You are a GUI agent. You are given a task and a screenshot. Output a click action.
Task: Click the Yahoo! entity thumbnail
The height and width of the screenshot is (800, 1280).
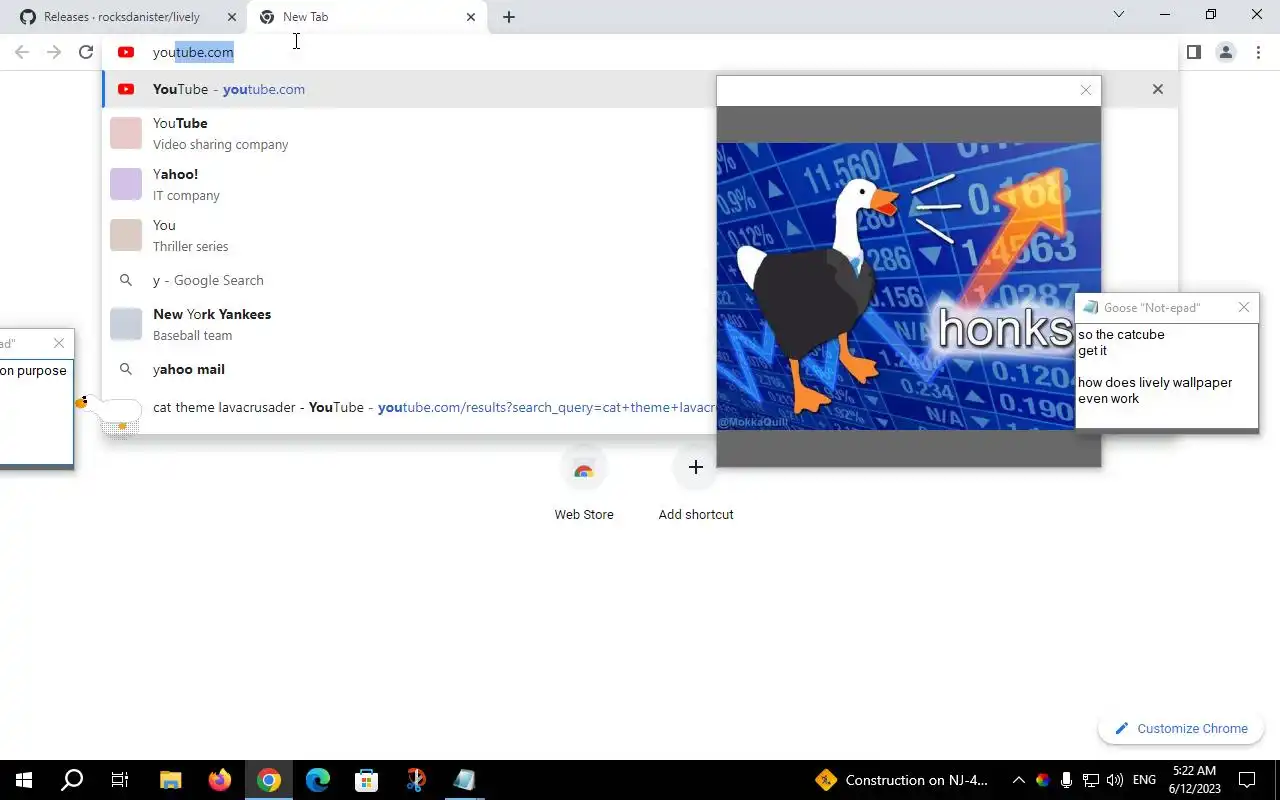click(126, 184)
